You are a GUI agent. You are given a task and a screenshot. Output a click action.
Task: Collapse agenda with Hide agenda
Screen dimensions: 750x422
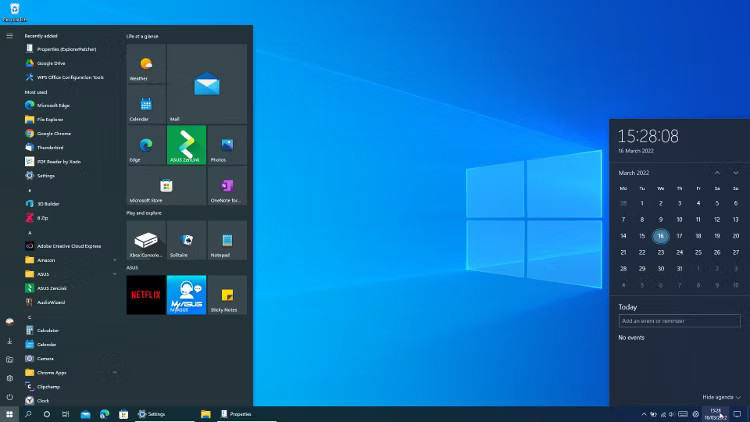tap(720, 397)
